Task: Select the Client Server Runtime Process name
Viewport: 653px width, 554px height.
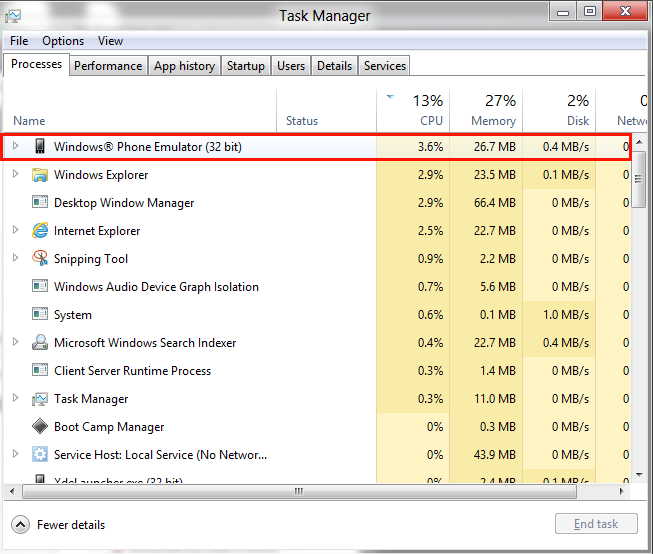Action: [132, 371]
